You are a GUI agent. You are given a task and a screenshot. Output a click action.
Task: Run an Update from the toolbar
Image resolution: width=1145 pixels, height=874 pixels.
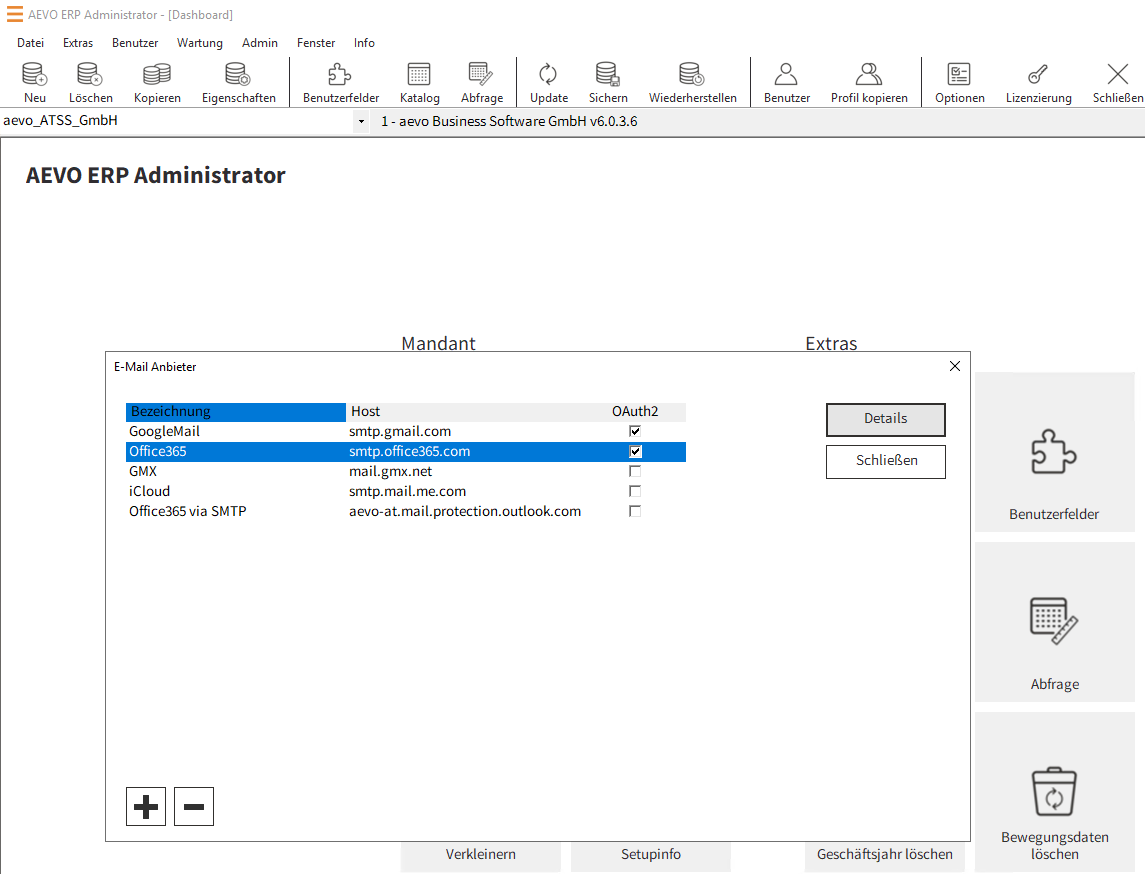point(548,80)
